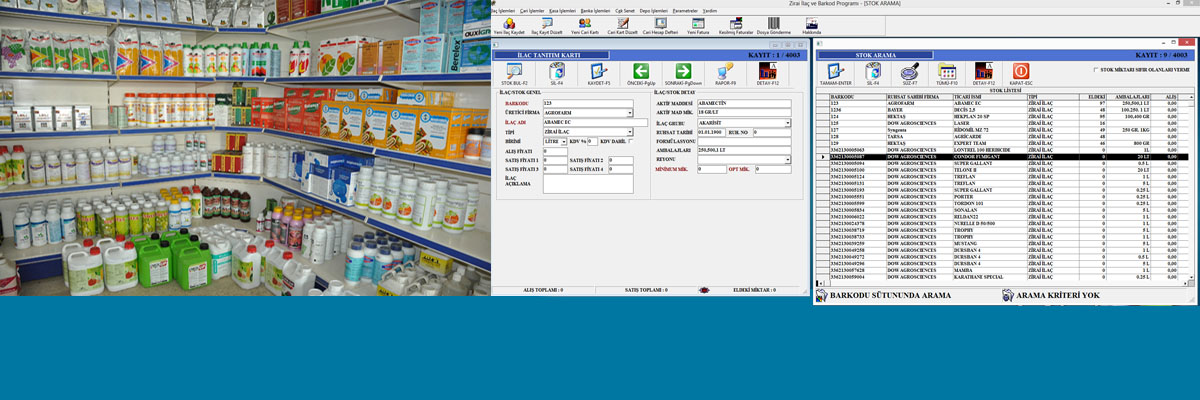
Task: Click the SATIŞ FİYATI 2 field
Action: click(621, 160)
